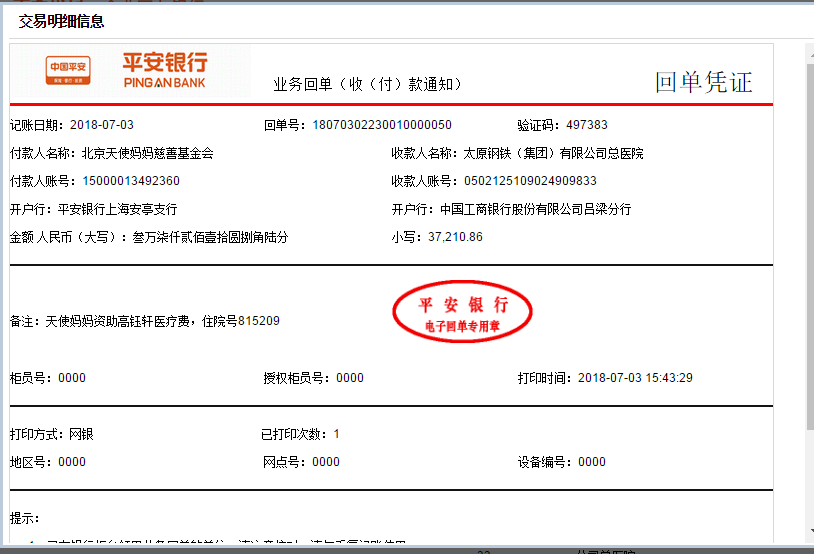The height and width of the screenshot is (554, 814).
Task: Click payer bank 平安银行上海安亭支行
Action: [x=117, y=209]
